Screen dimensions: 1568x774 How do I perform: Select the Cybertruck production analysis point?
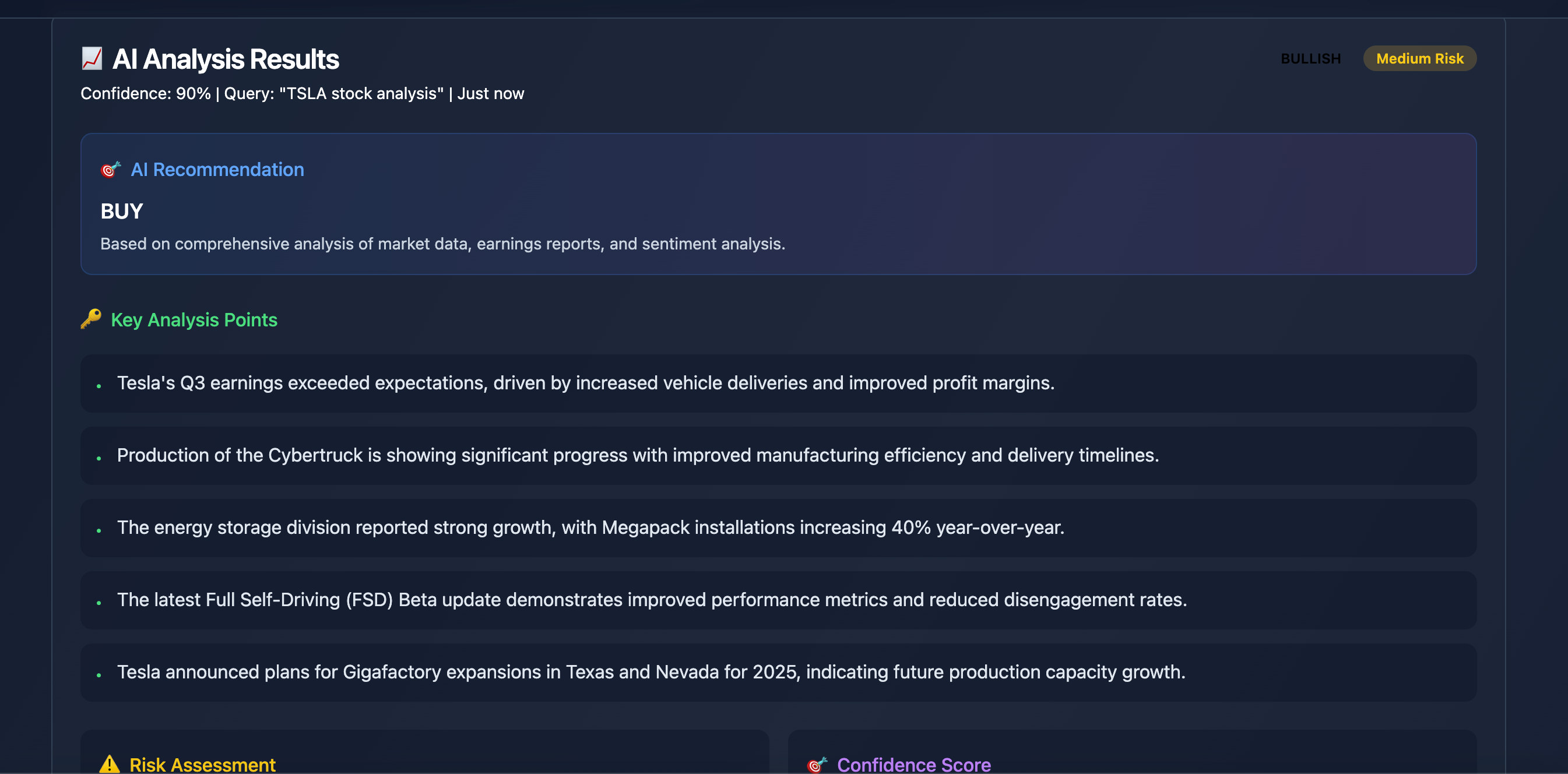point(637,455)
